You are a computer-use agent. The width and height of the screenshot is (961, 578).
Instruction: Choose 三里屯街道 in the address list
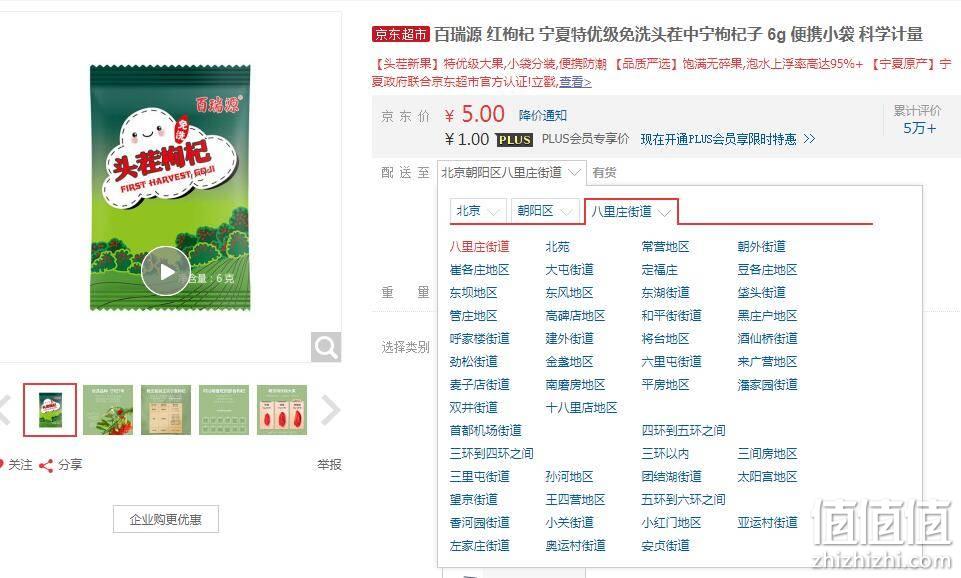(479, 477)
